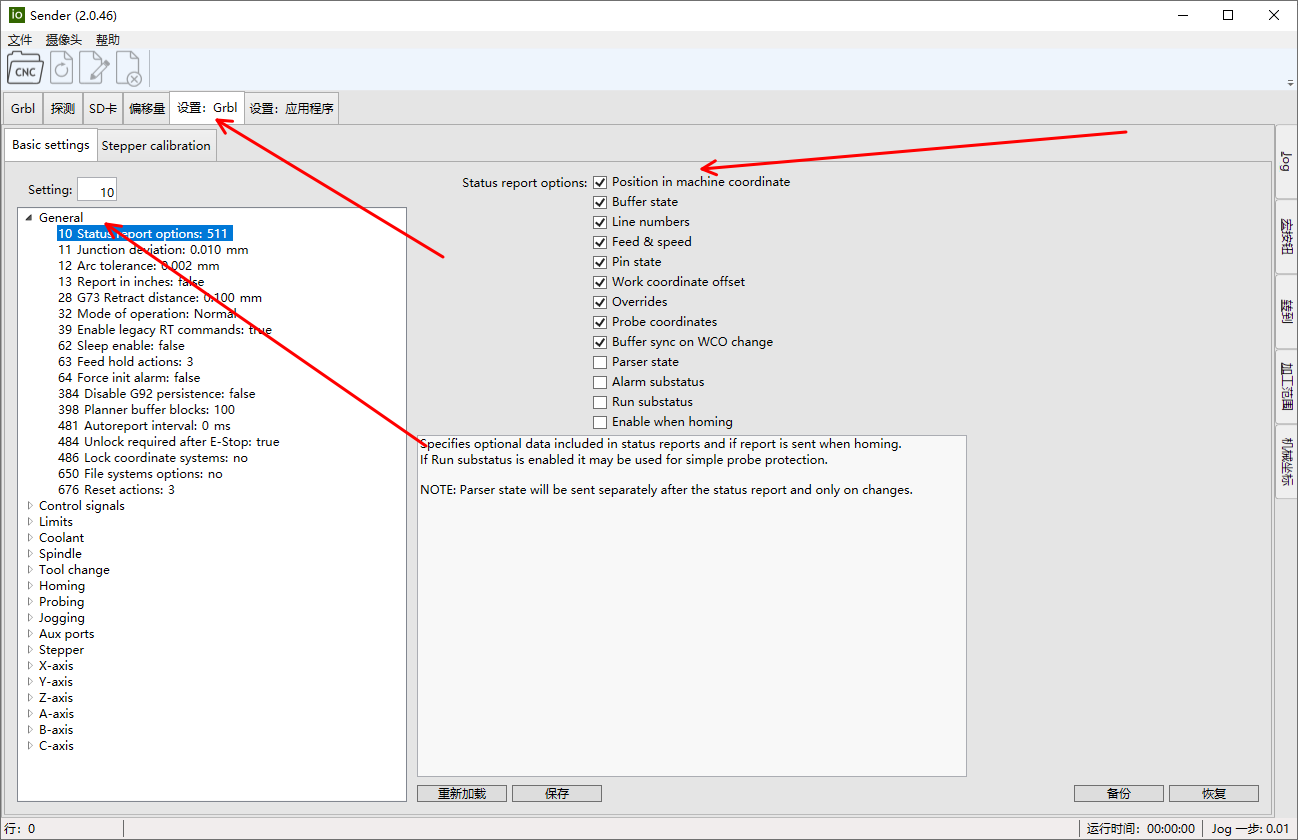The image size is (1298, 840).
Task: Uncheck Position in machine coordinate
Action: point(600,182)
